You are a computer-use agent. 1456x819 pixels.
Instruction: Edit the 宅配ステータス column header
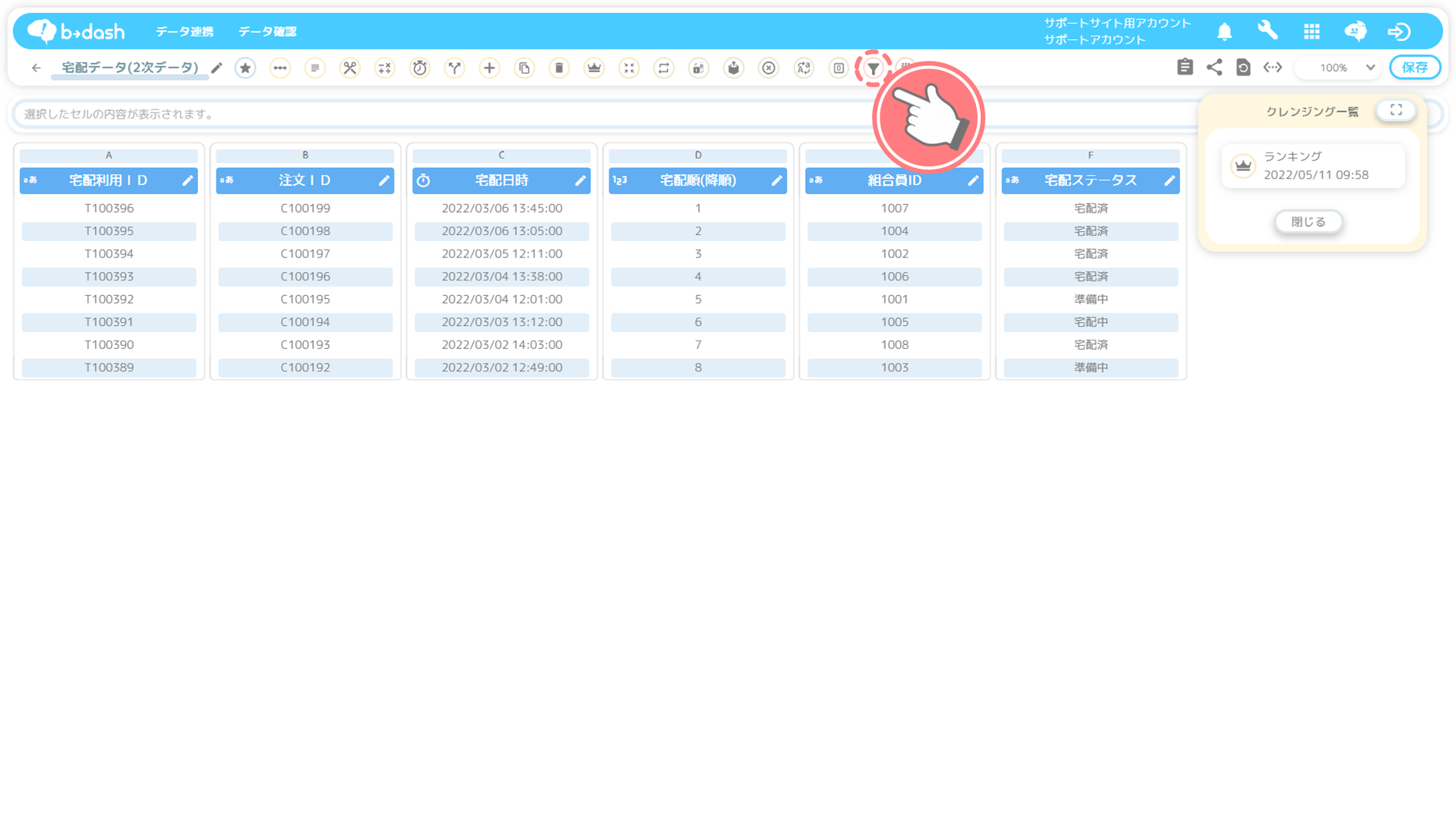coord(1169,181)
